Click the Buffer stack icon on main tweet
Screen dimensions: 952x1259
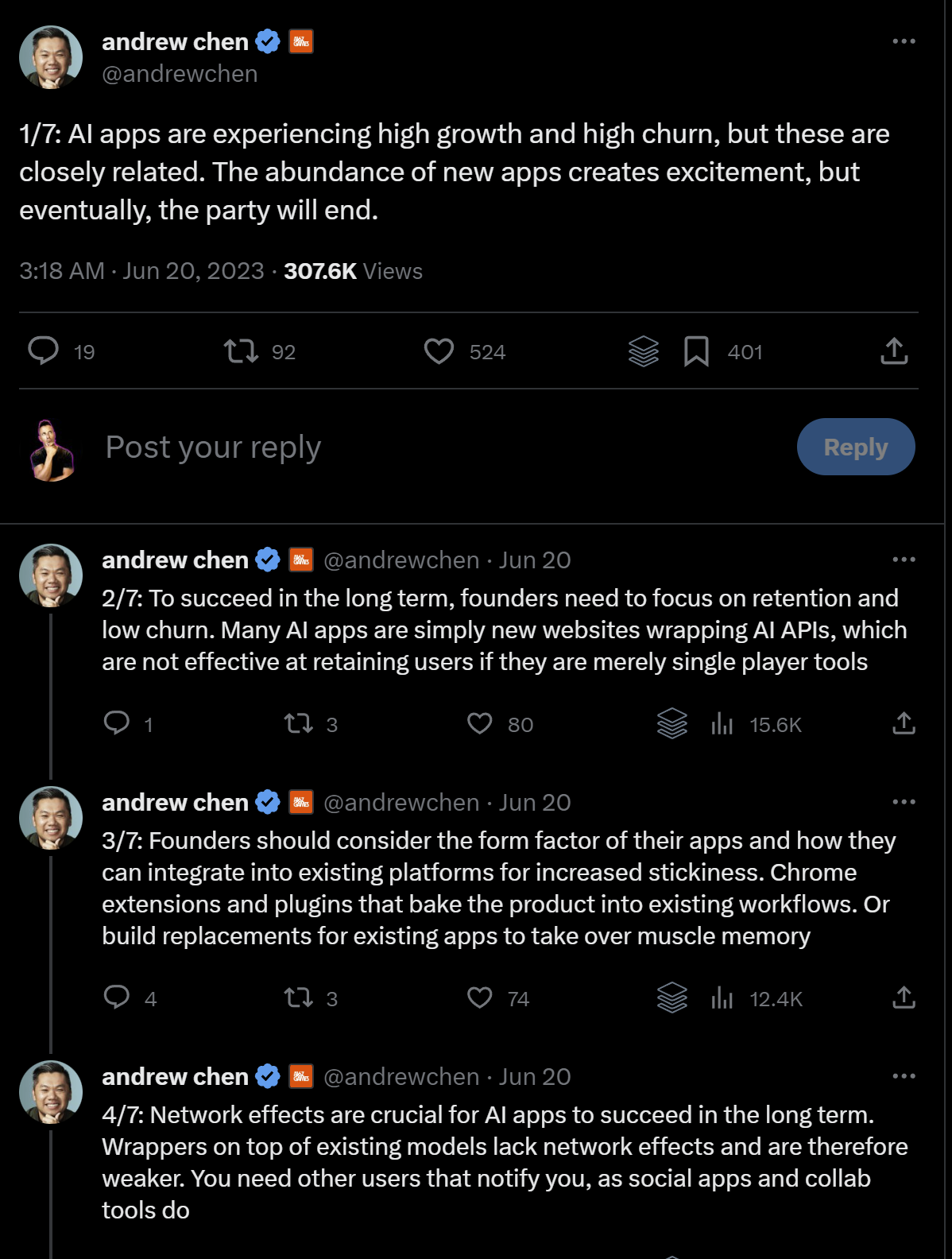point(644,351)
